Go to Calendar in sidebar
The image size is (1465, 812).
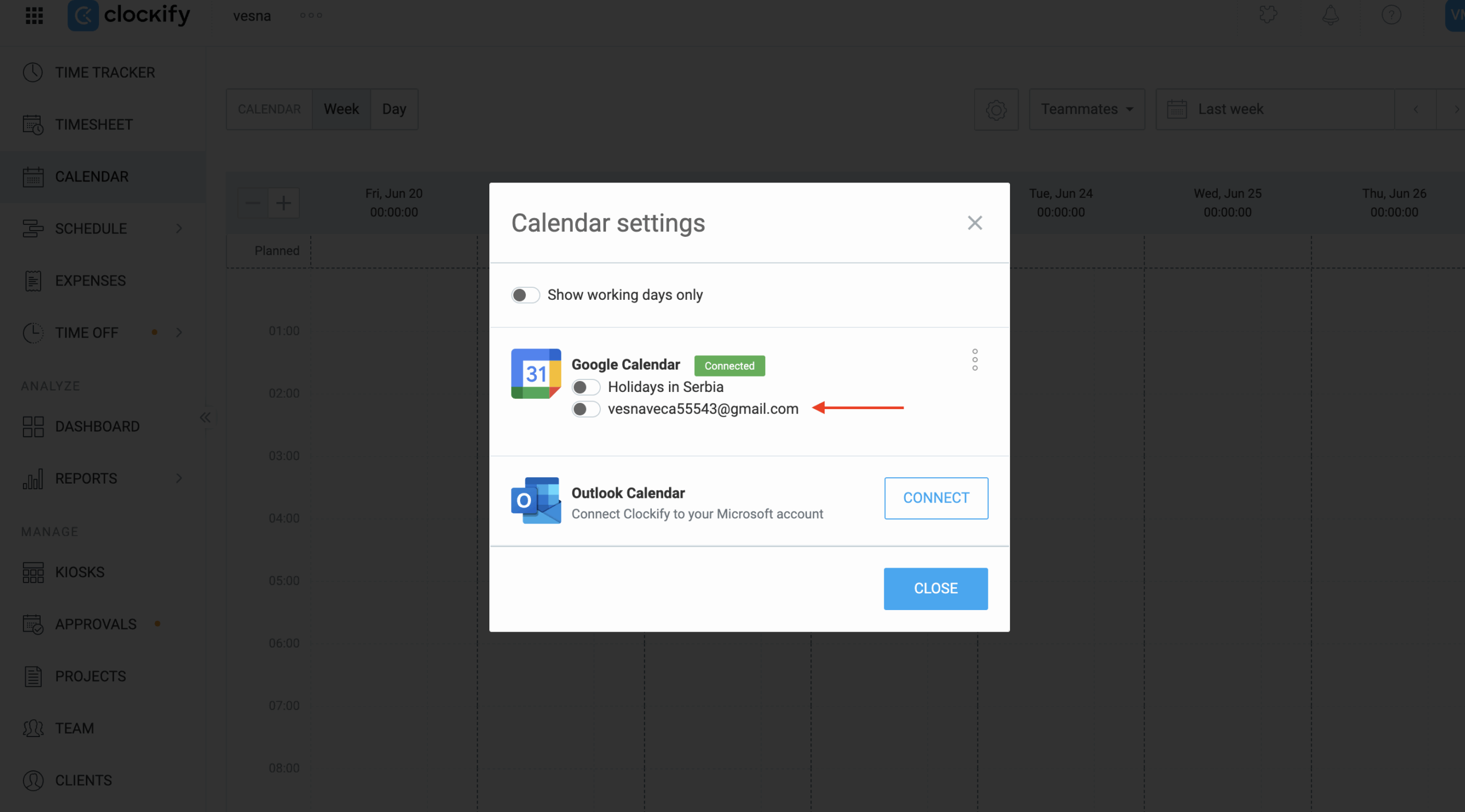tap(103, 176)
